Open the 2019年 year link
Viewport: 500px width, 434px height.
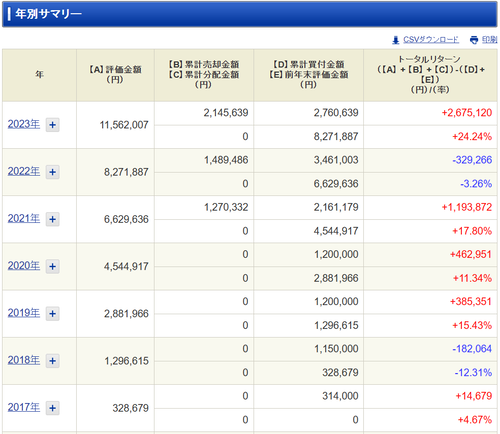[x=24, y=313]
